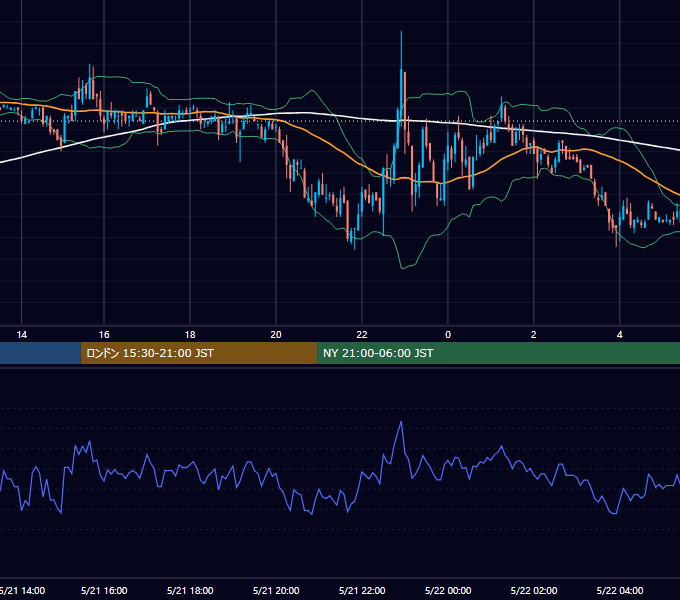Click the 20 hour label on price chart axis
Screen dimensions: 680x600
(x=276, y=335)
